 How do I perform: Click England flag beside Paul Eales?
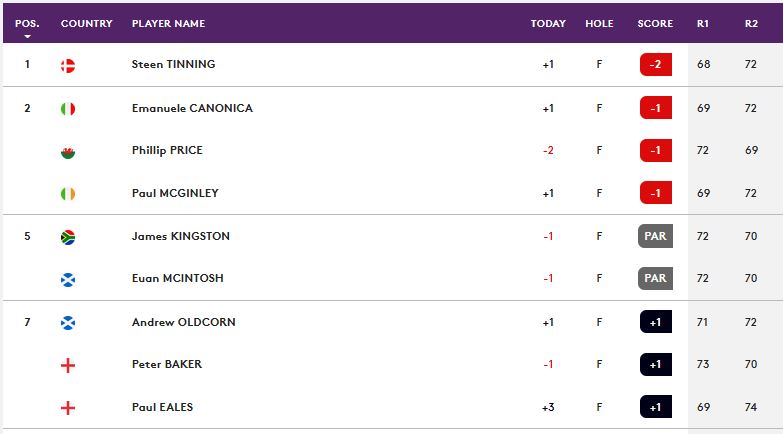point(68,408)
